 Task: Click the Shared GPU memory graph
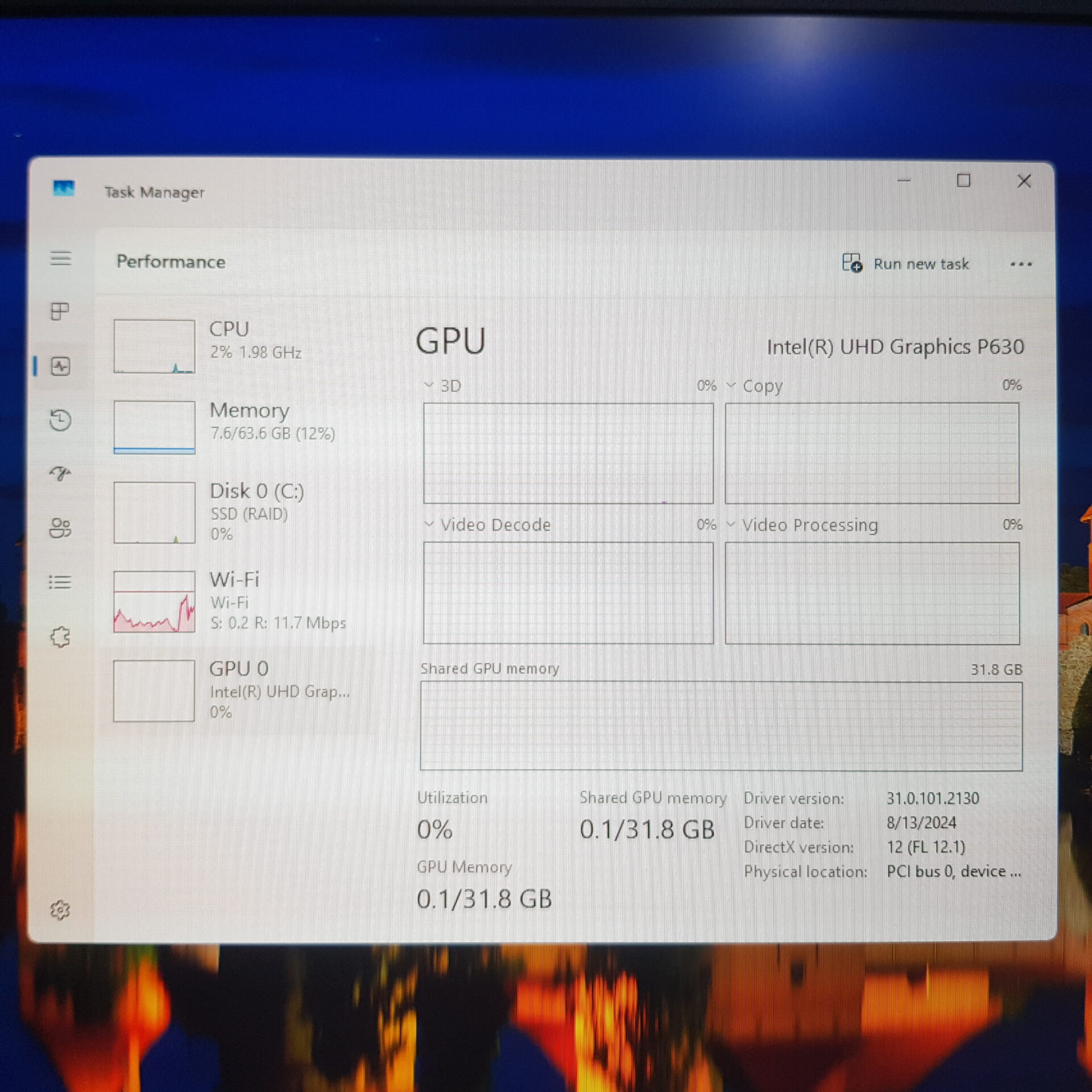(721, 726)
